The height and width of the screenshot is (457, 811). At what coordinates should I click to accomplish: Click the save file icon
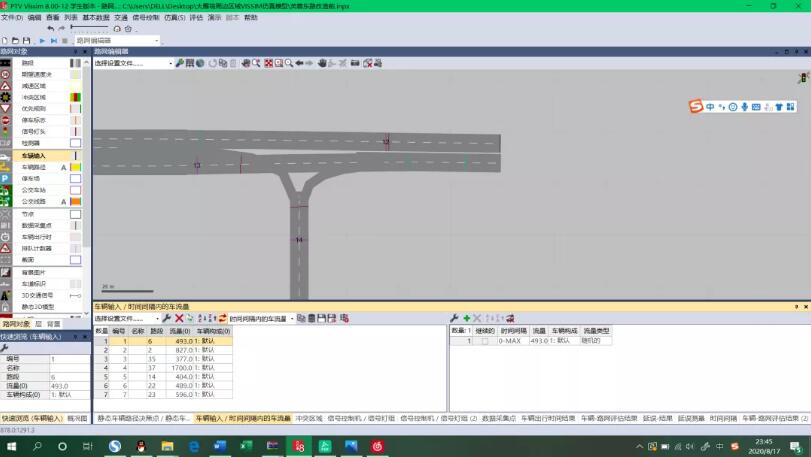point(26,40)
